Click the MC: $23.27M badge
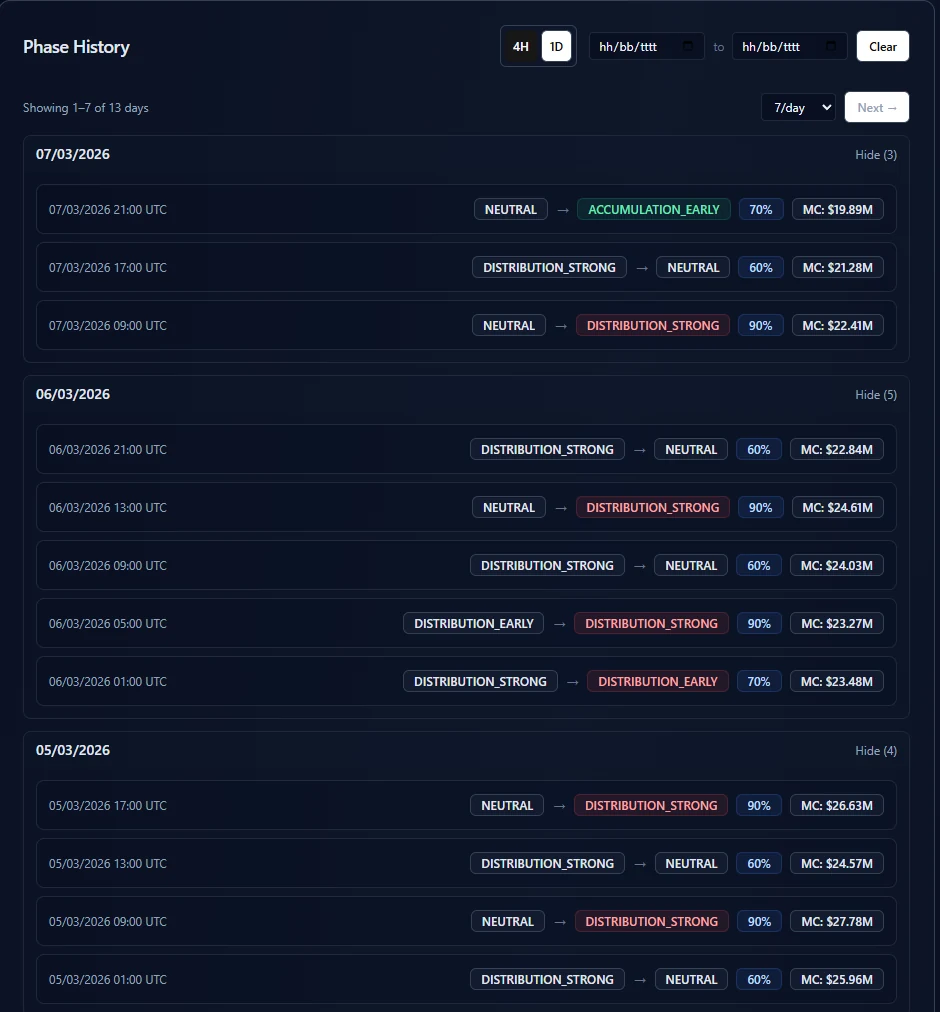This screenshot has width=940, height=1012. pos(837,624)
